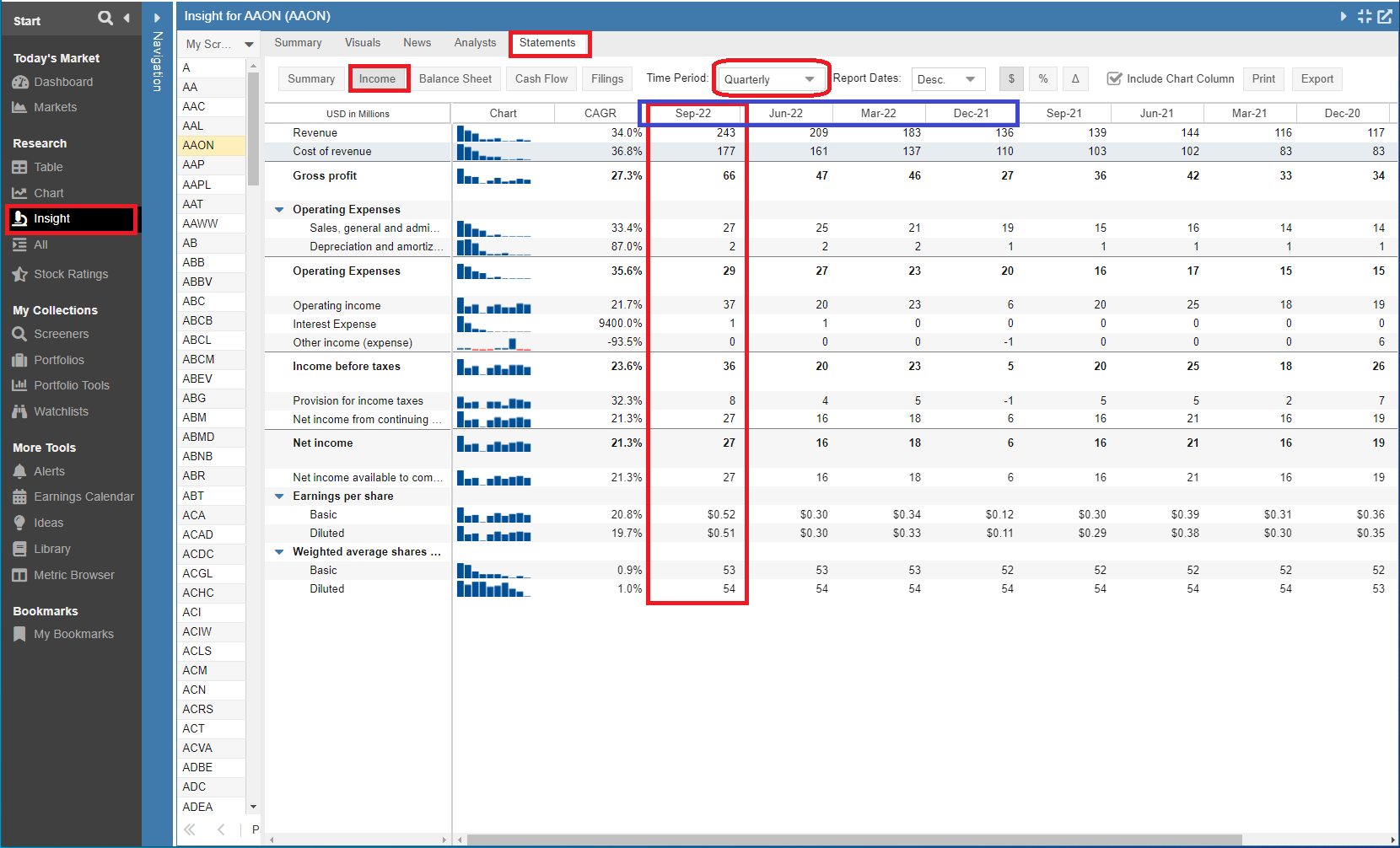
Task: Collapse the Earnings per share group
Action: [x=279, y=496]
